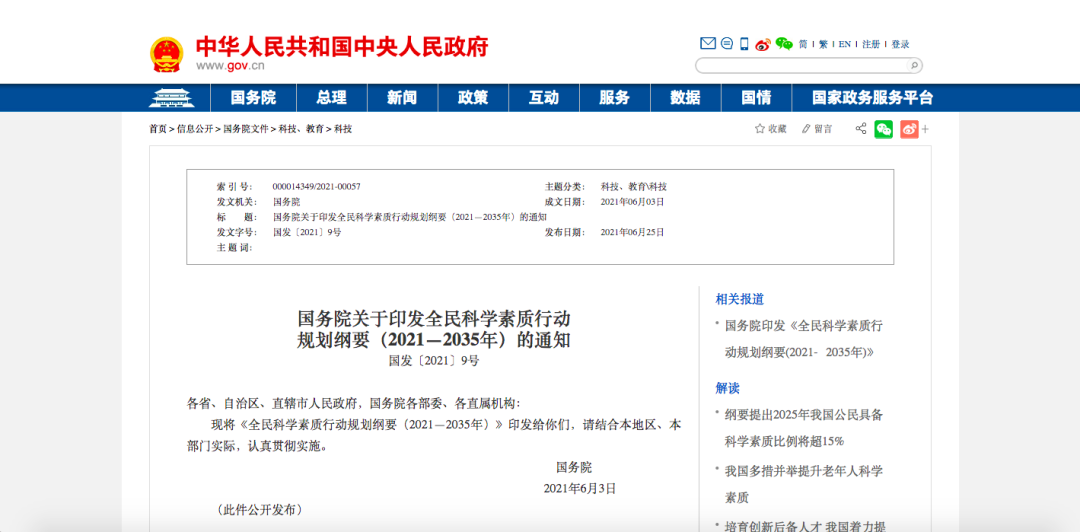This screenshot has height=532, width=1080.
Task: Click the 注册 register link
Action: [871, 44]
